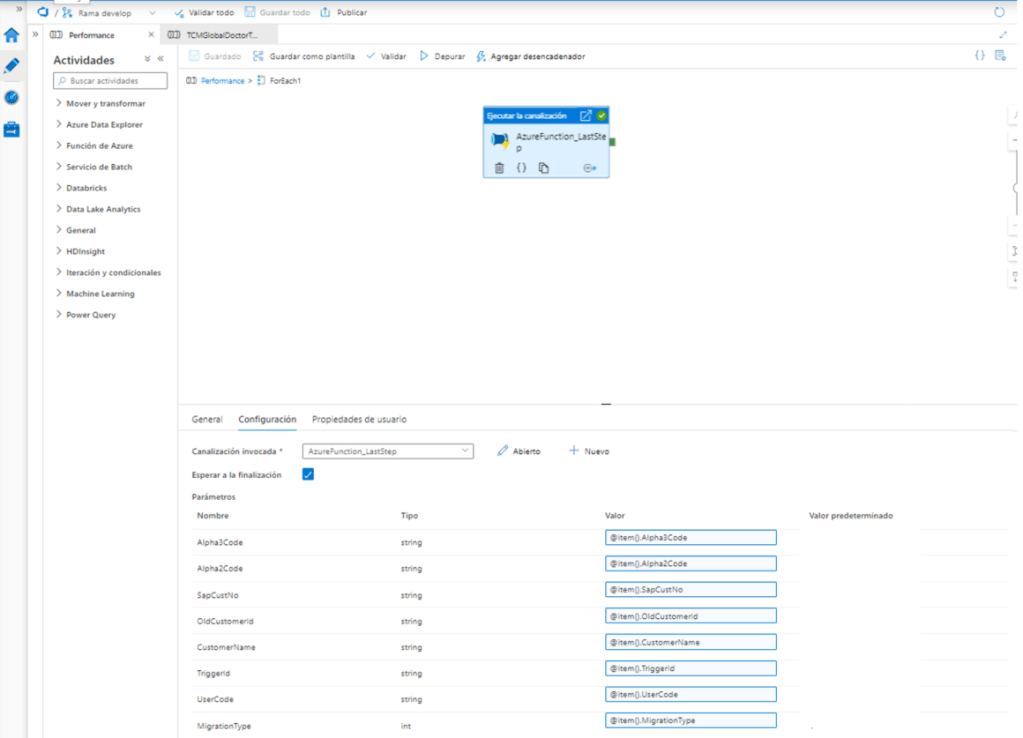
Task: Expand the Mover y transformar category
Action: coord(105,104)
